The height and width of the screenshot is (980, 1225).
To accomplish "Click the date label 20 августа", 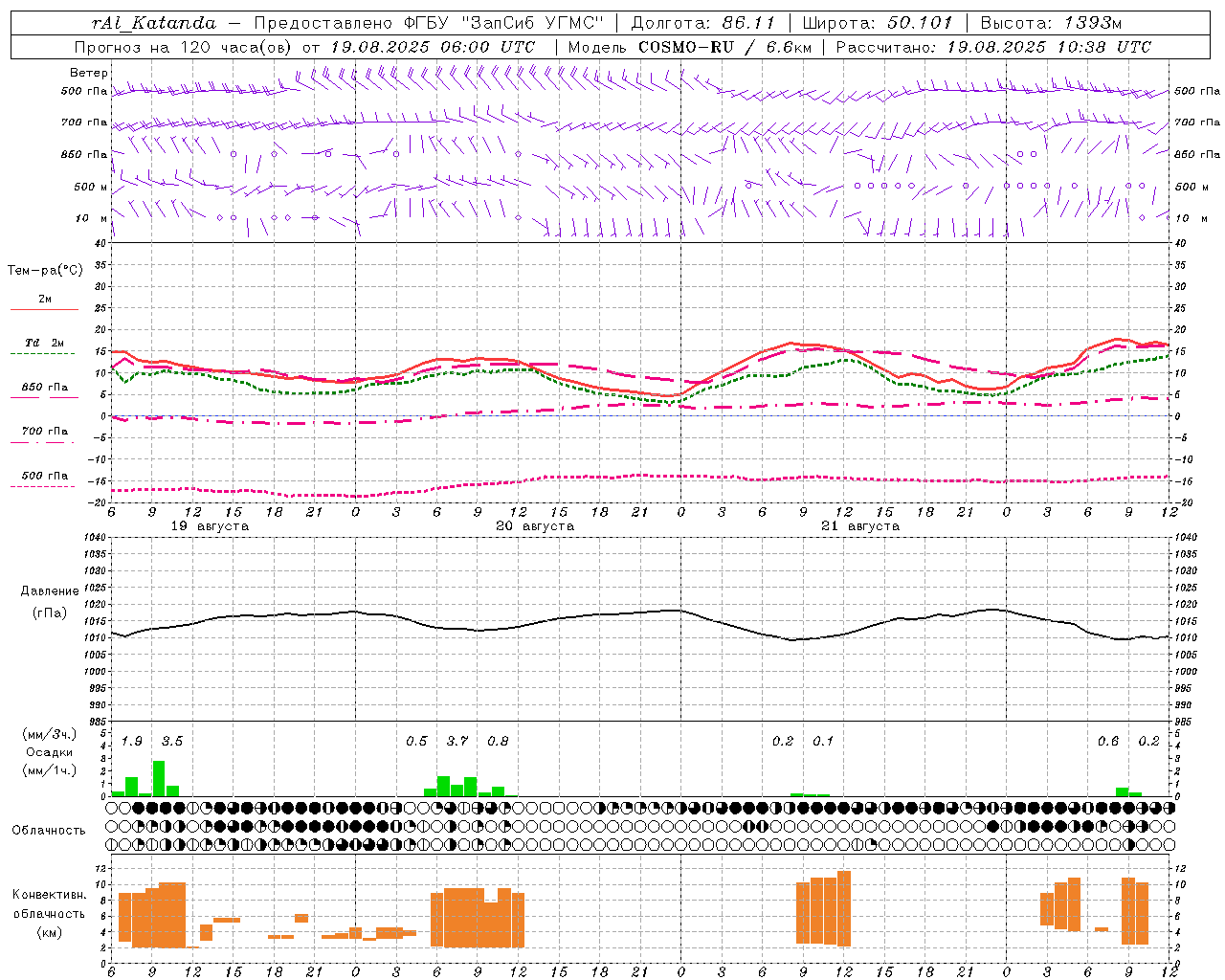I will click(x=535, y=526).
